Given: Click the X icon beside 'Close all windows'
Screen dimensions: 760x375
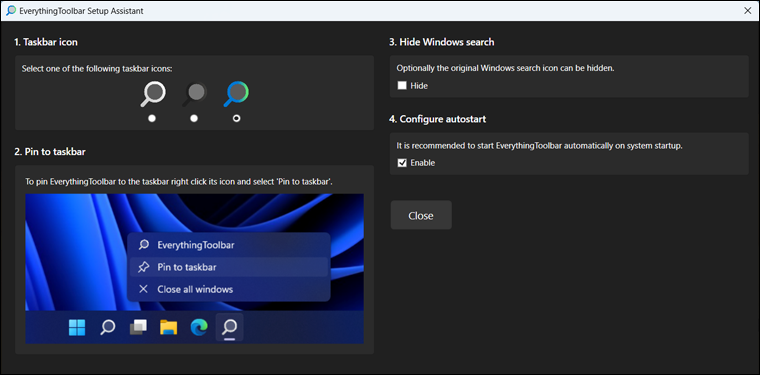Looking at the screenshot, I should pos(143,289).
